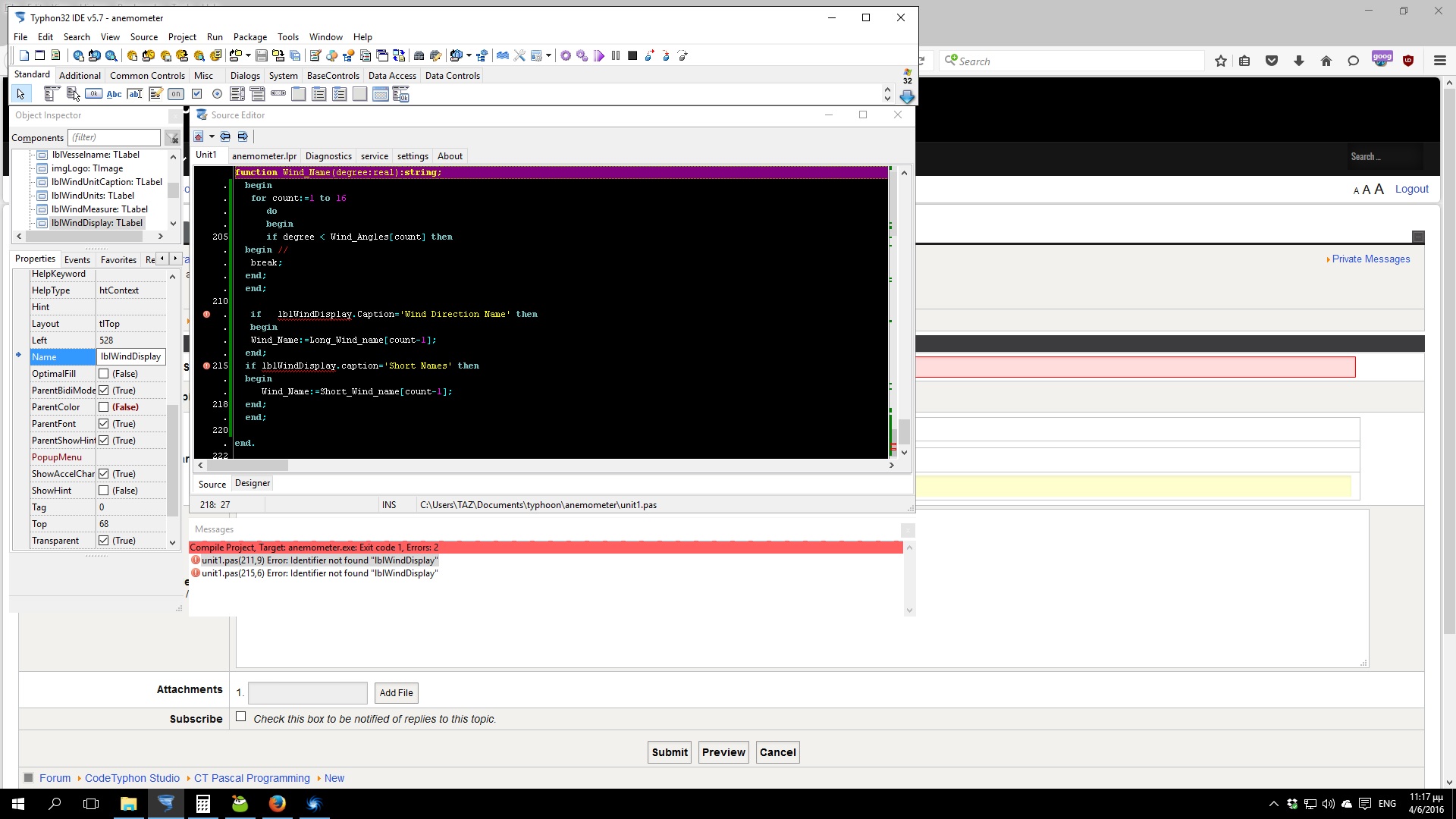Switch to the Common Controls palette tab
The image size is (1456, 819).
pos(147,75)
